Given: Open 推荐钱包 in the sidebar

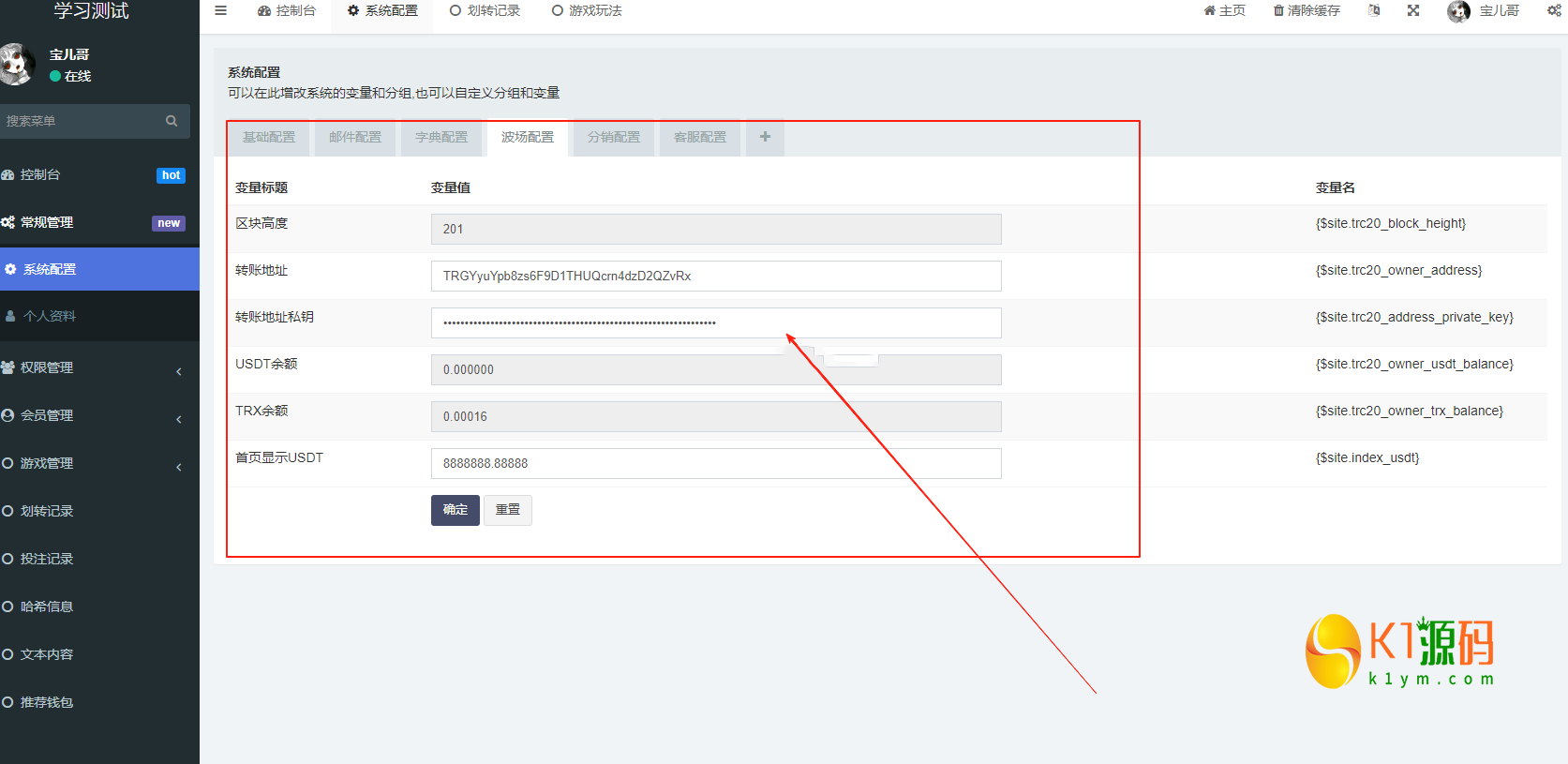Looking at the screenshot, I should click(99, 703).
